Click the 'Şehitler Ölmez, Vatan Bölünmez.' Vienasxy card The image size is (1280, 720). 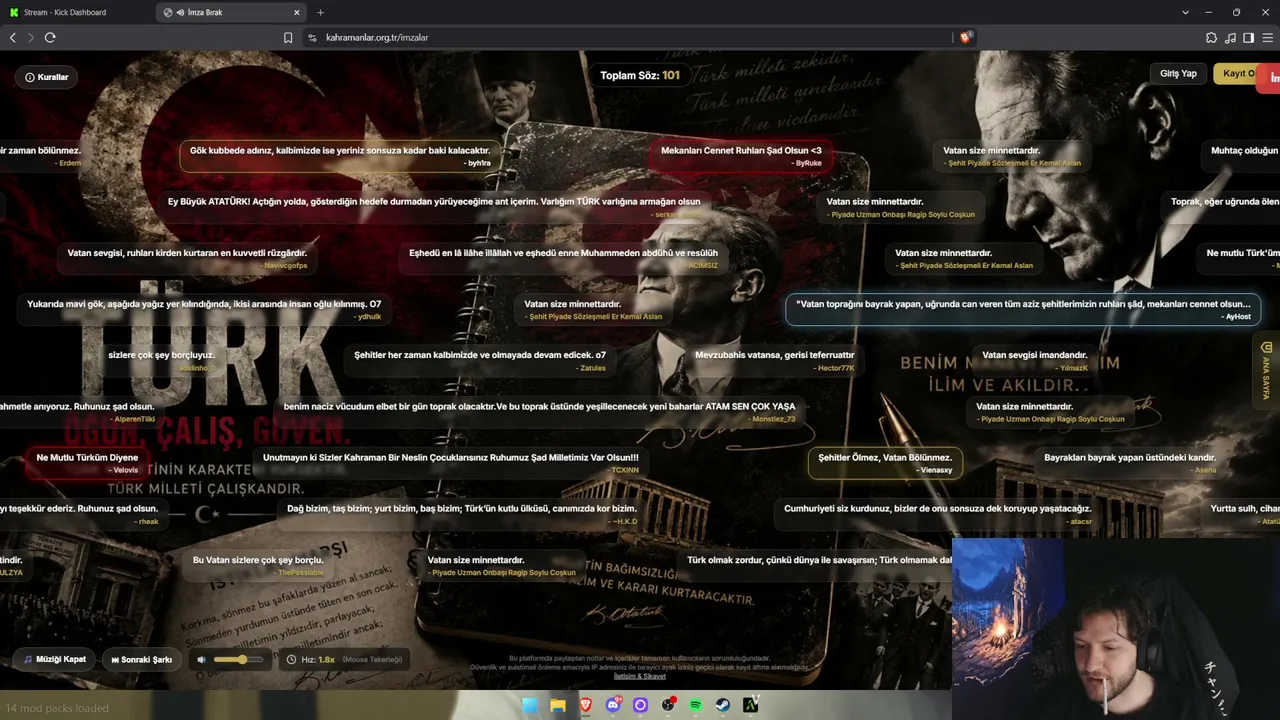885,463
